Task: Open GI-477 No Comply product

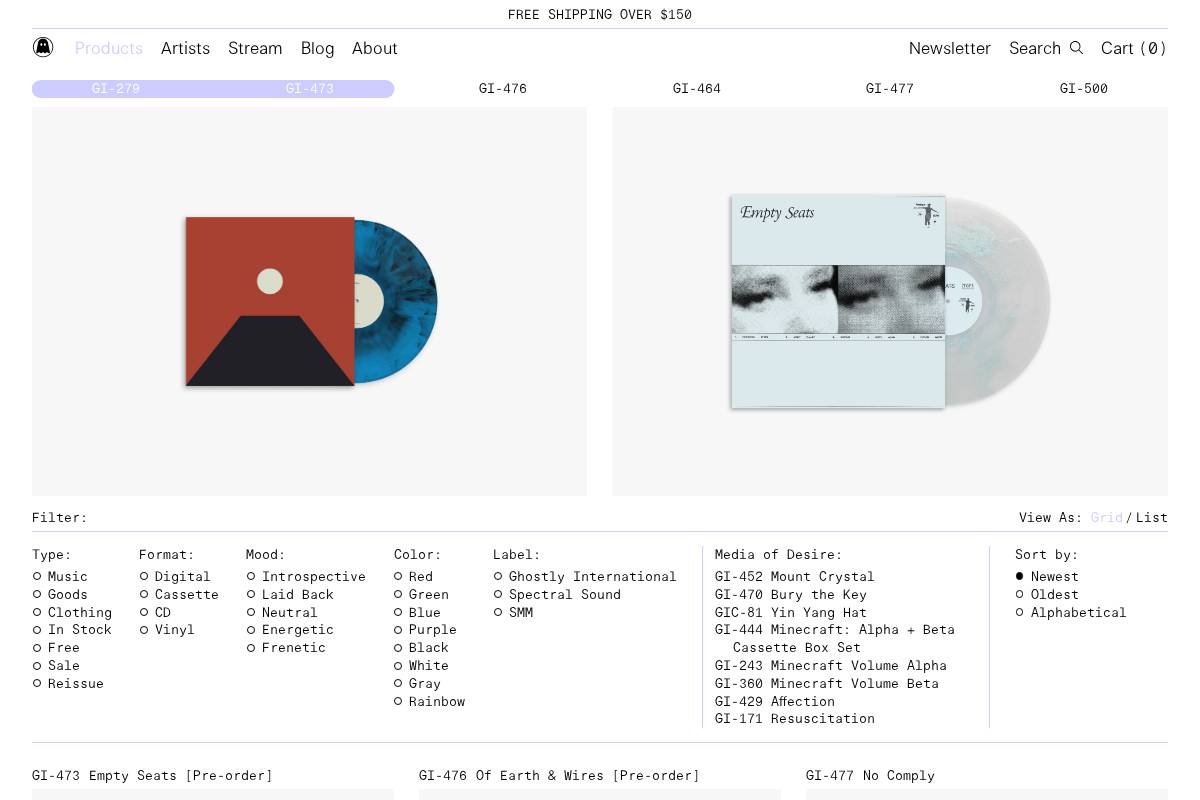Action: coord(870,776)
